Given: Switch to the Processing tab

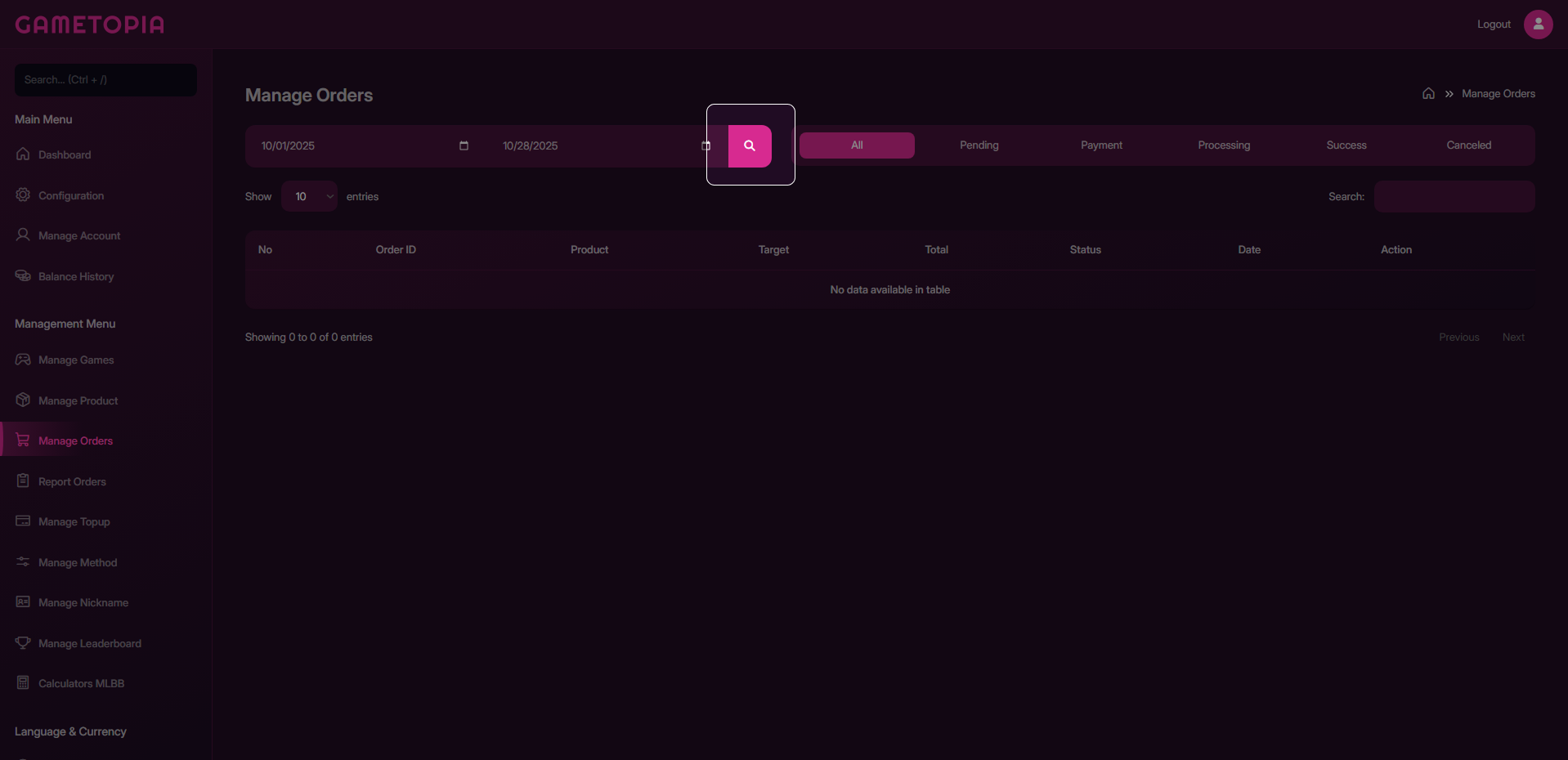Looking at the screenshot, I should pos(1224,145).
